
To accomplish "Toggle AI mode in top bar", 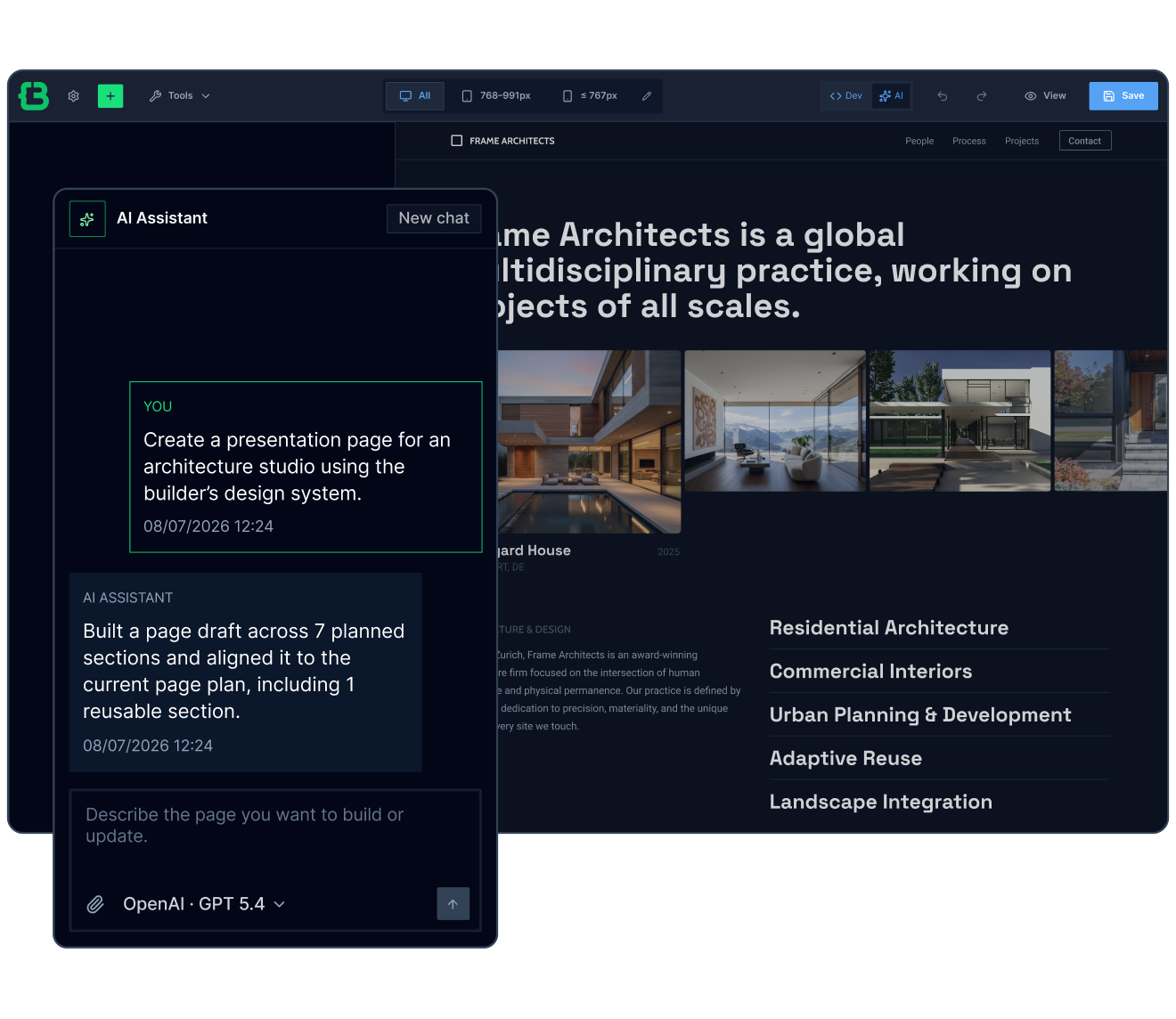I will tap(892, 95).
